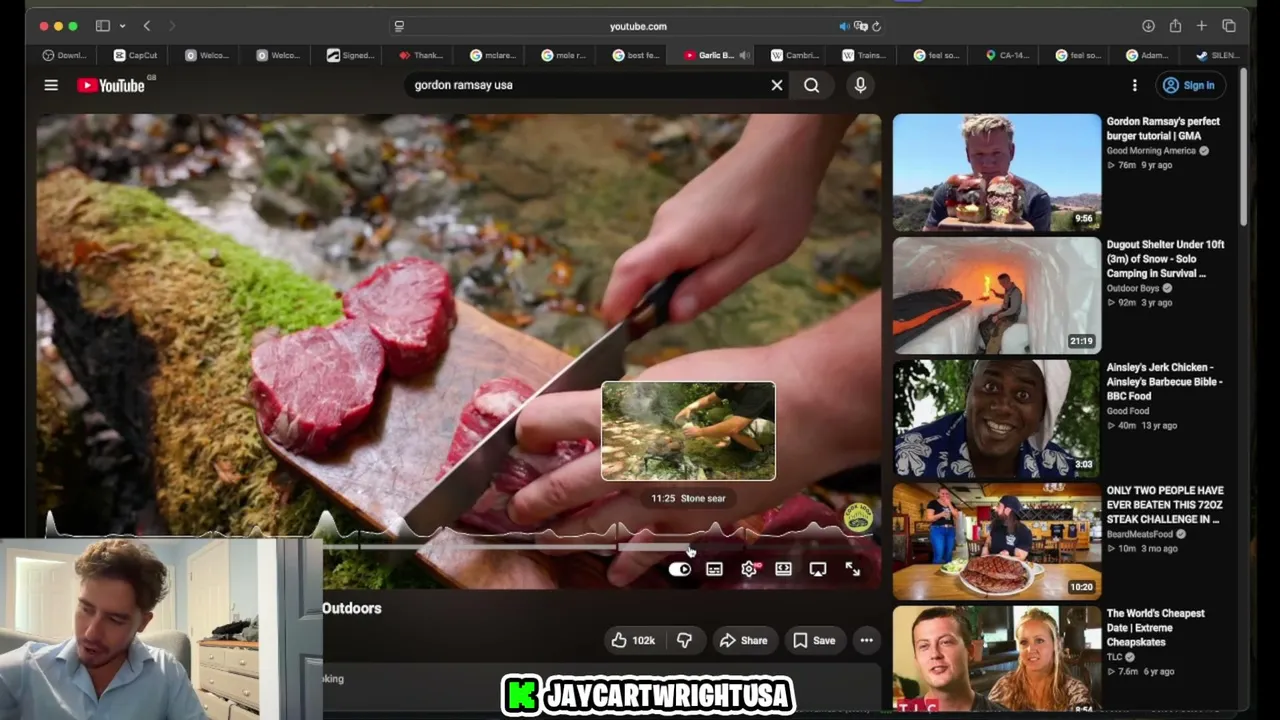Switch to the Adam... Google tab
Image resolution: width=1280 pixels, height=720 pixels.
(1148, 55)
